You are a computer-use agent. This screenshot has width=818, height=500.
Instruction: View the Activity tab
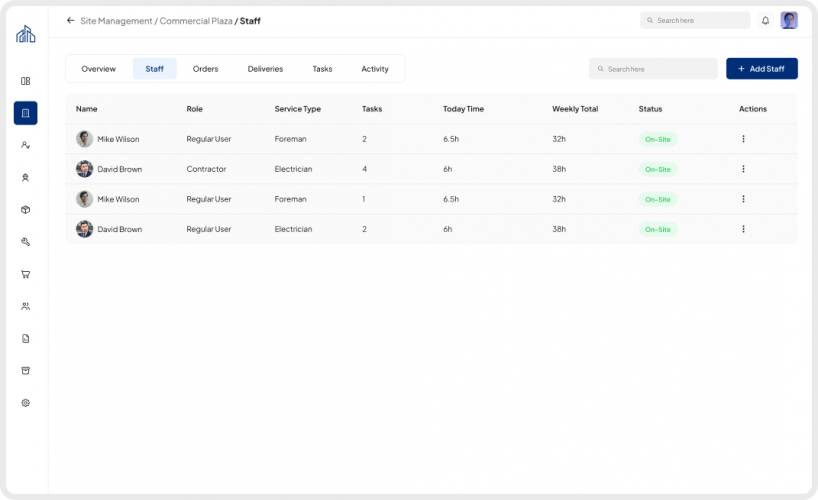click(x=375, y=69)
